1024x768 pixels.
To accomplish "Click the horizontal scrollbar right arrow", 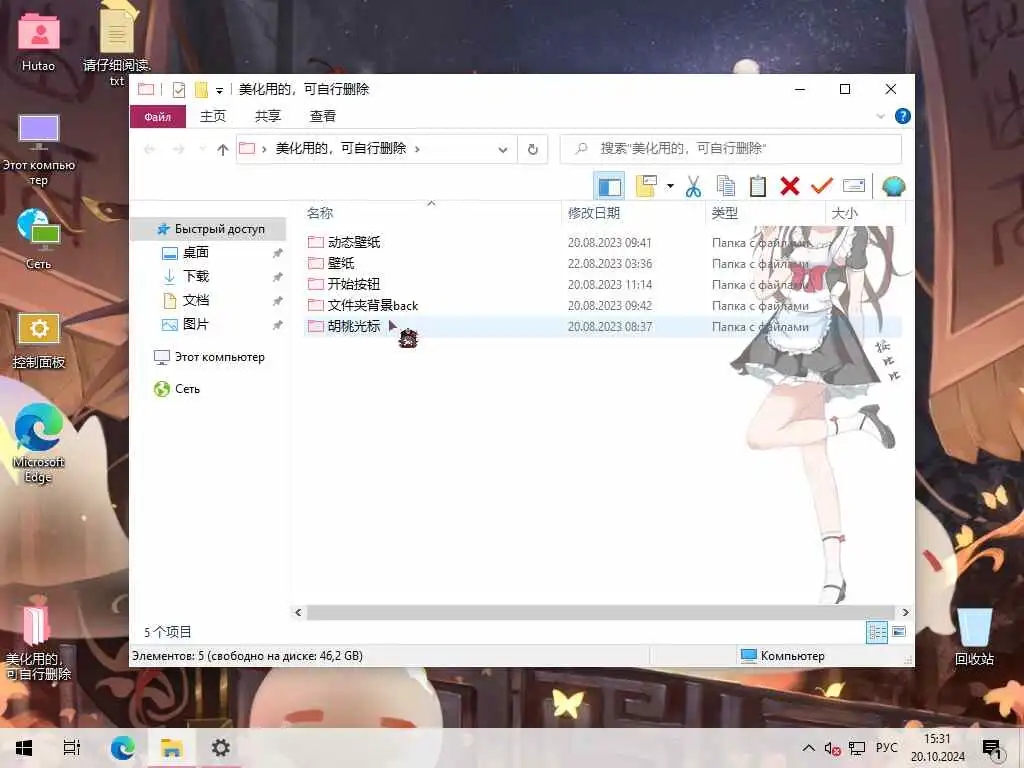I will tap(905, 613).
